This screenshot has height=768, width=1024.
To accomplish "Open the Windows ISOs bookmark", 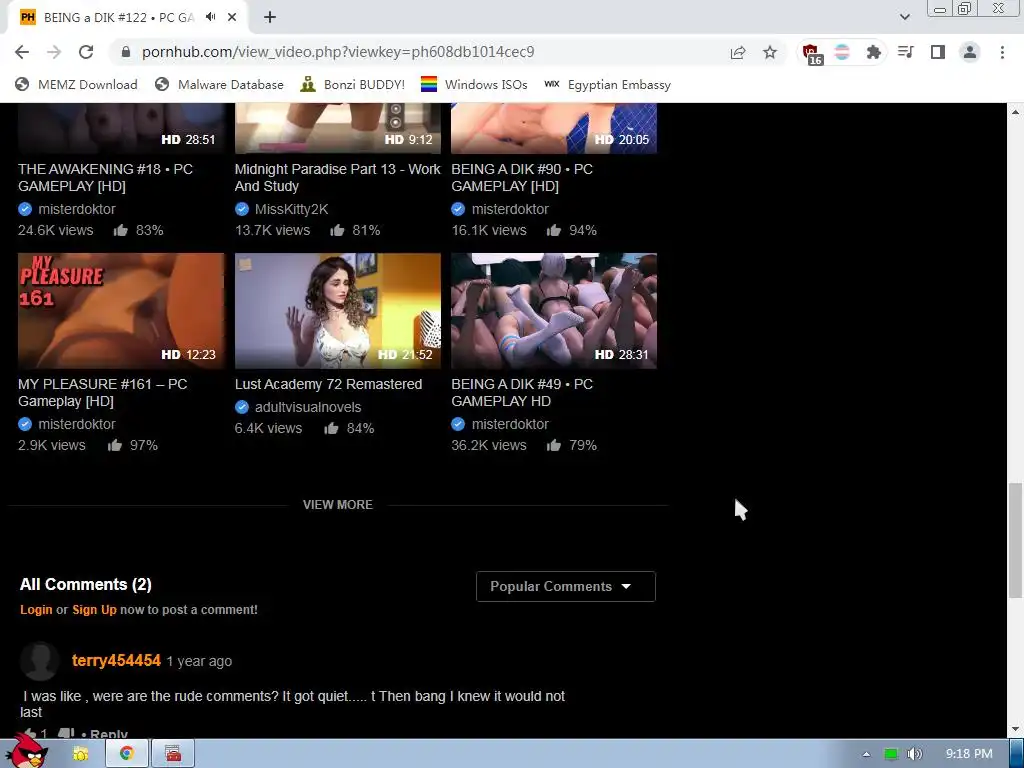I will coord(474,84).
